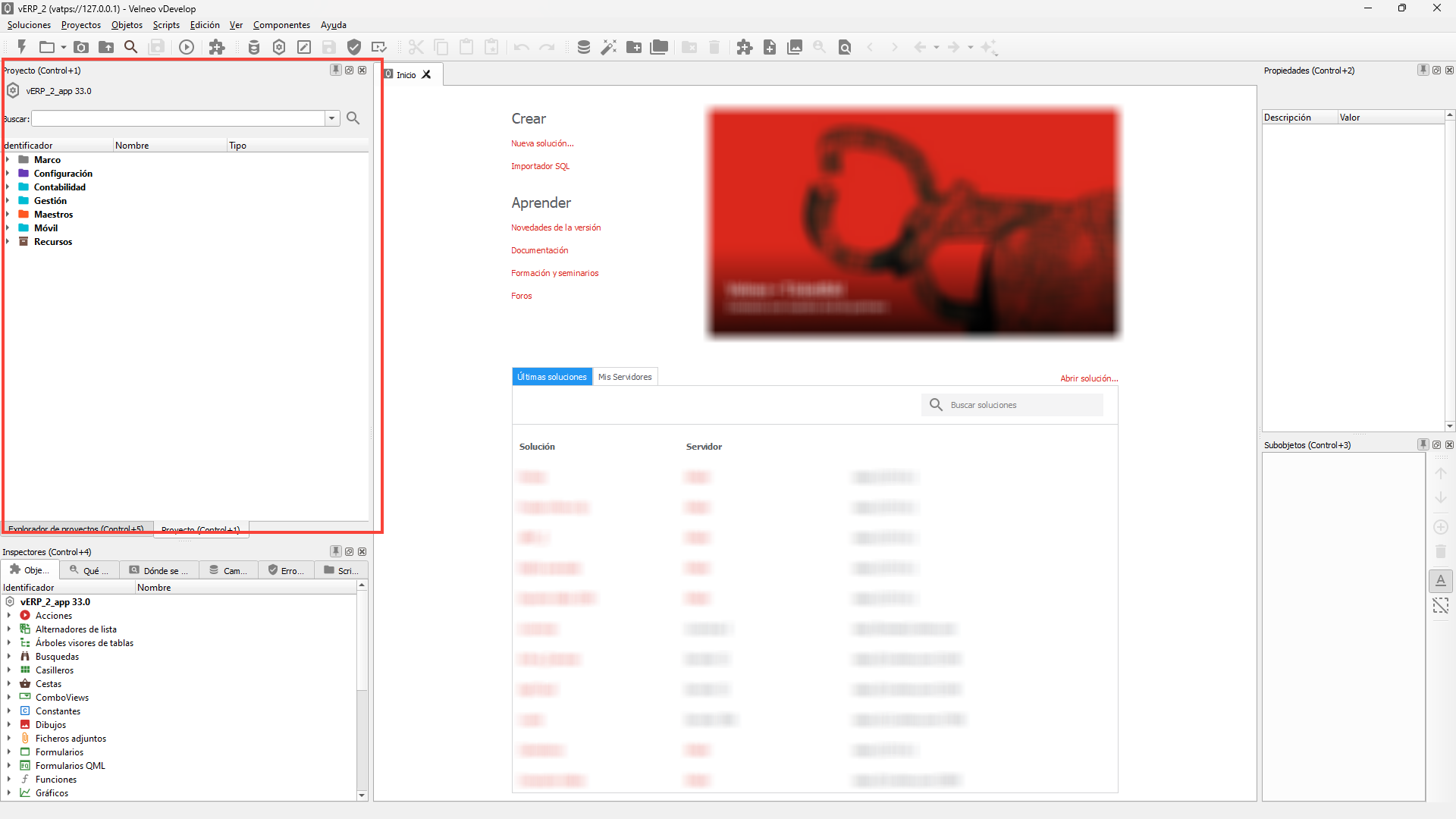This screenshot has width=1456, height=819.
Task: Open the Buscar combo box dropdown arrow
Action: click(x=331, y=118)
